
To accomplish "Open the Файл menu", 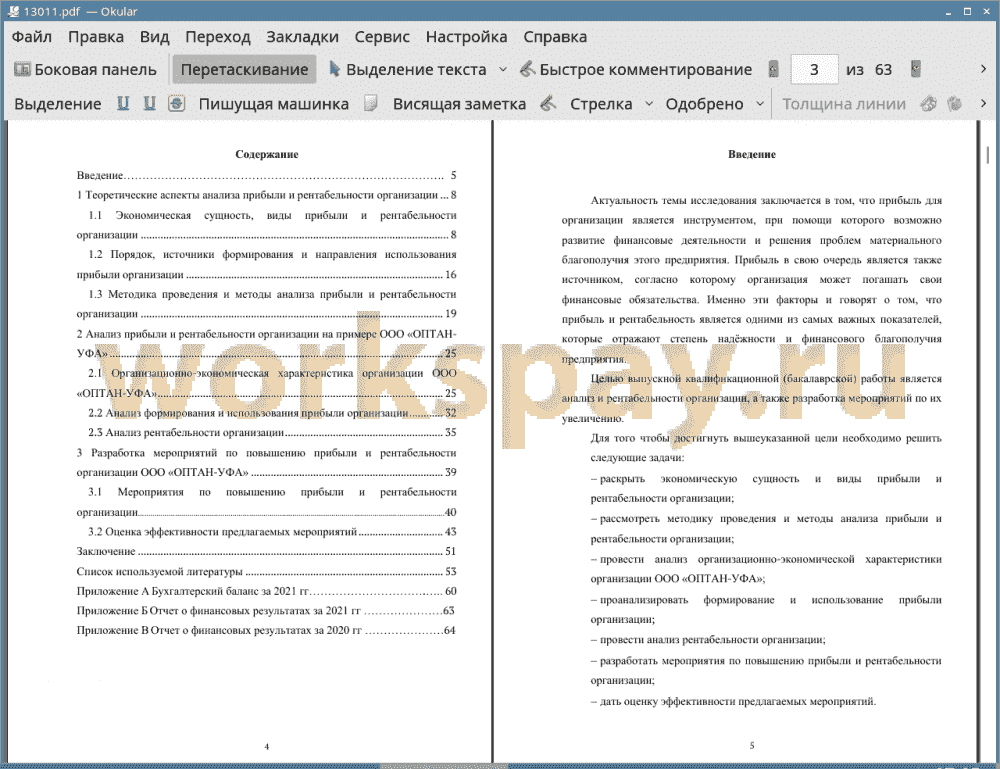I will (32, 37).
